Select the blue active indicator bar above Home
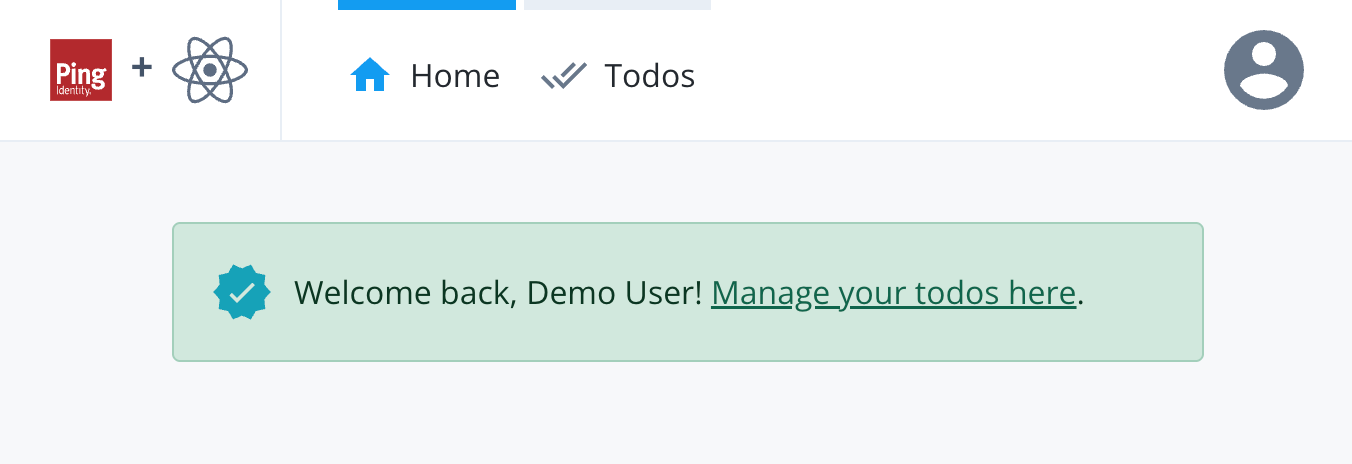 click(427, 5)
